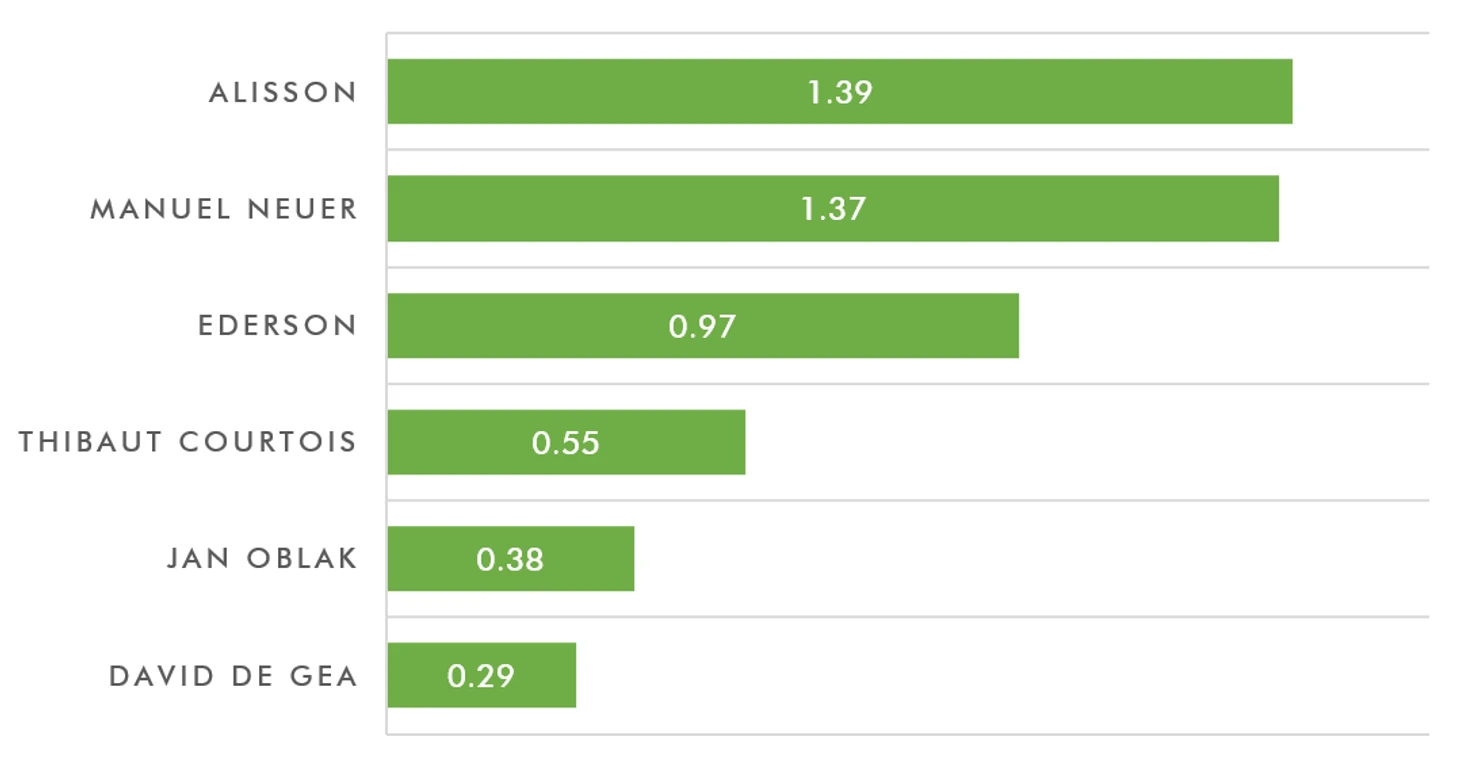Click the Ederson bar

pyautogui.click(x=703, y=325)
